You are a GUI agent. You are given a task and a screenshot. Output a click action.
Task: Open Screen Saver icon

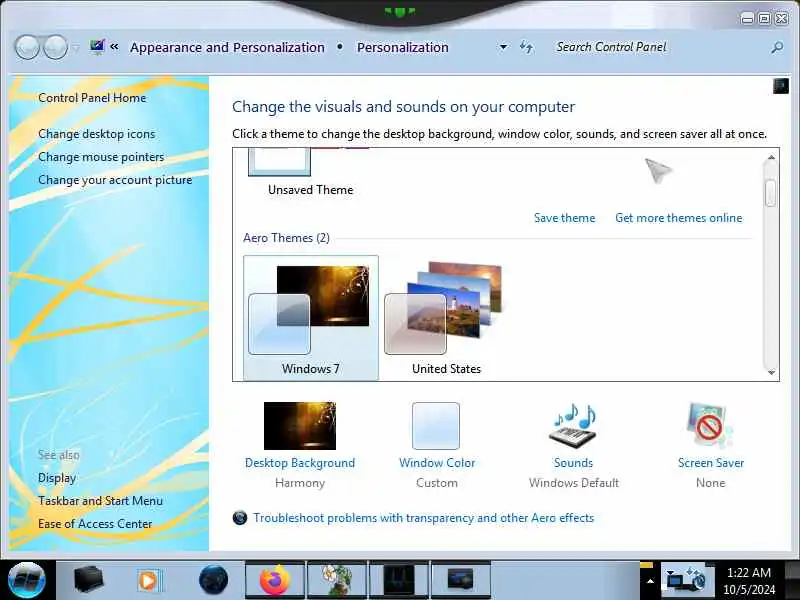(x=710, y=426)
